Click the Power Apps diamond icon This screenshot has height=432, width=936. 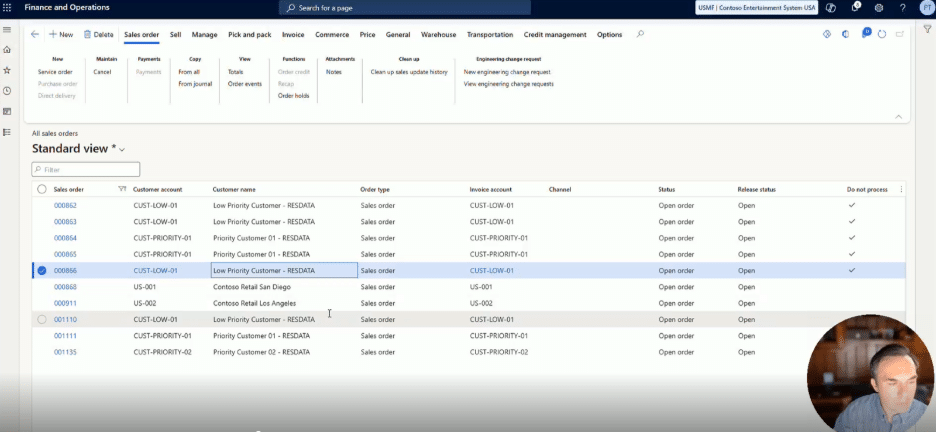(x=827, y=35)
